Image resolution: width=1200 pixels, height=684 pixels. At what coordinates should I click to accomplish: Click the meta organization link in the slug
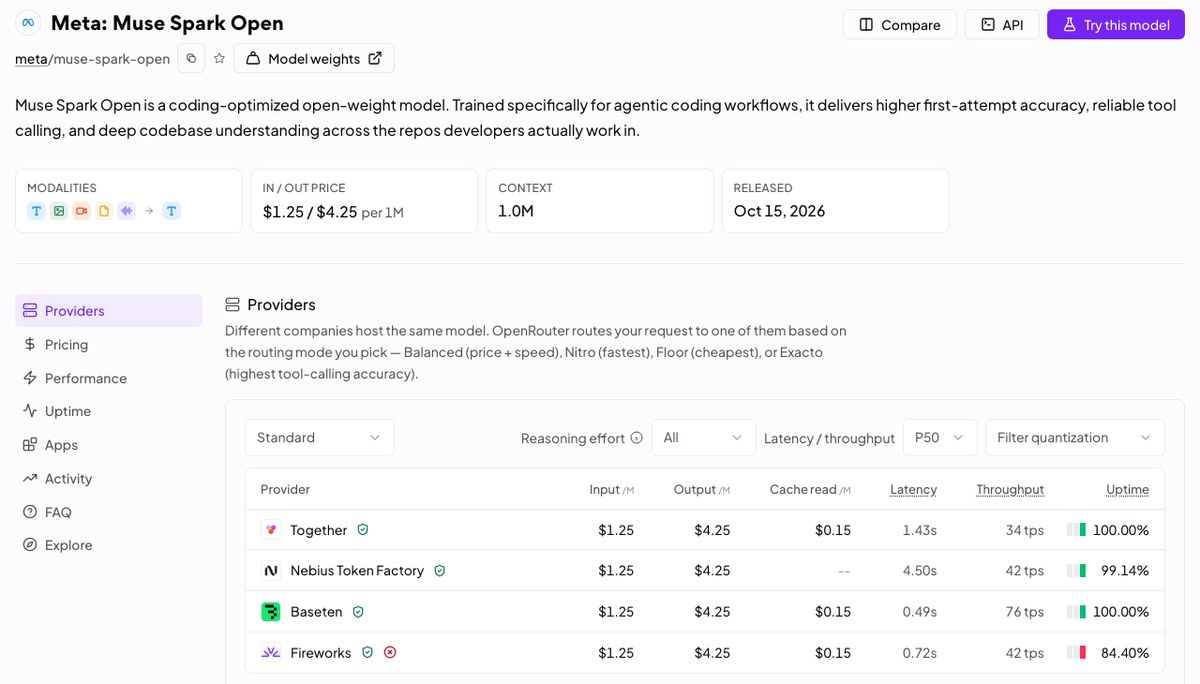click(31, 58)
